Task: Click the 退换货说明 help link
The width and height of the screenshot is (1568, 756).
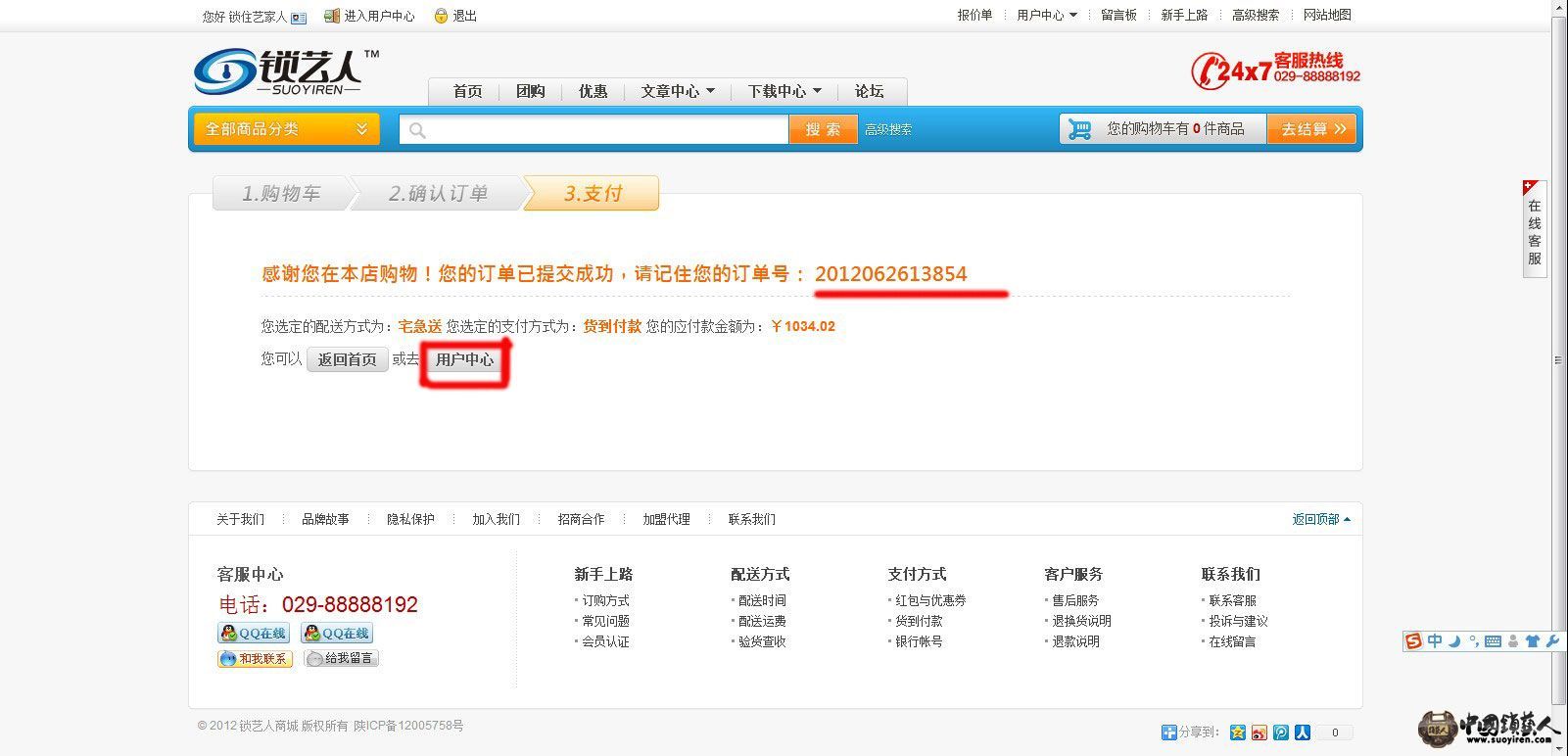Action: coord(1081,621)
